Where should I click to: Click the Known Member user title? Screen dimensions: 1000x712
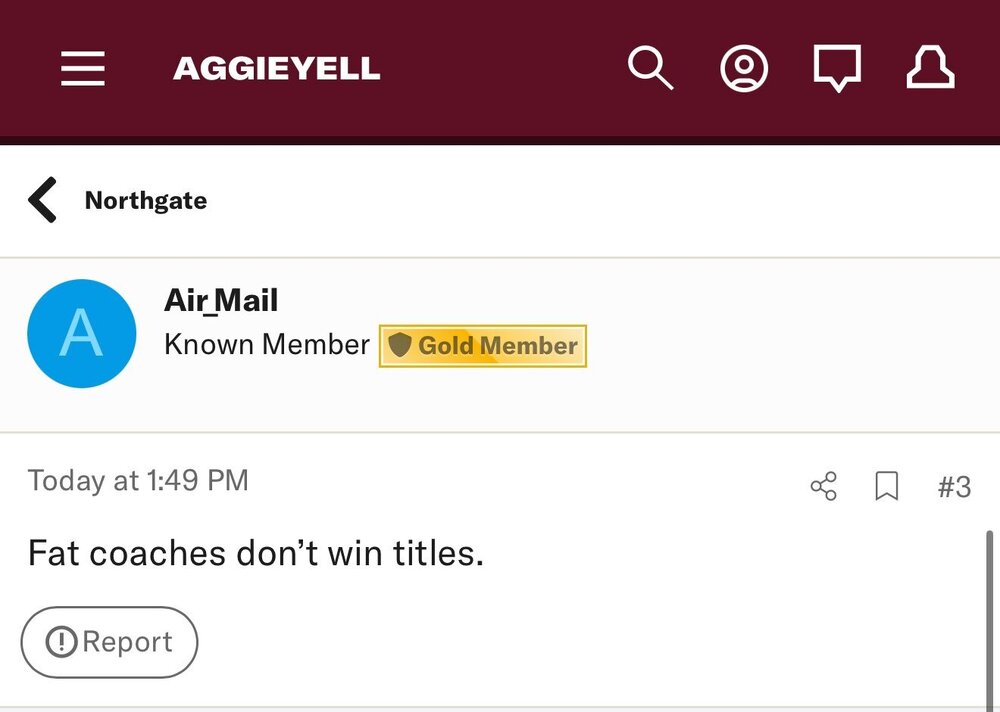coord(267,345)
